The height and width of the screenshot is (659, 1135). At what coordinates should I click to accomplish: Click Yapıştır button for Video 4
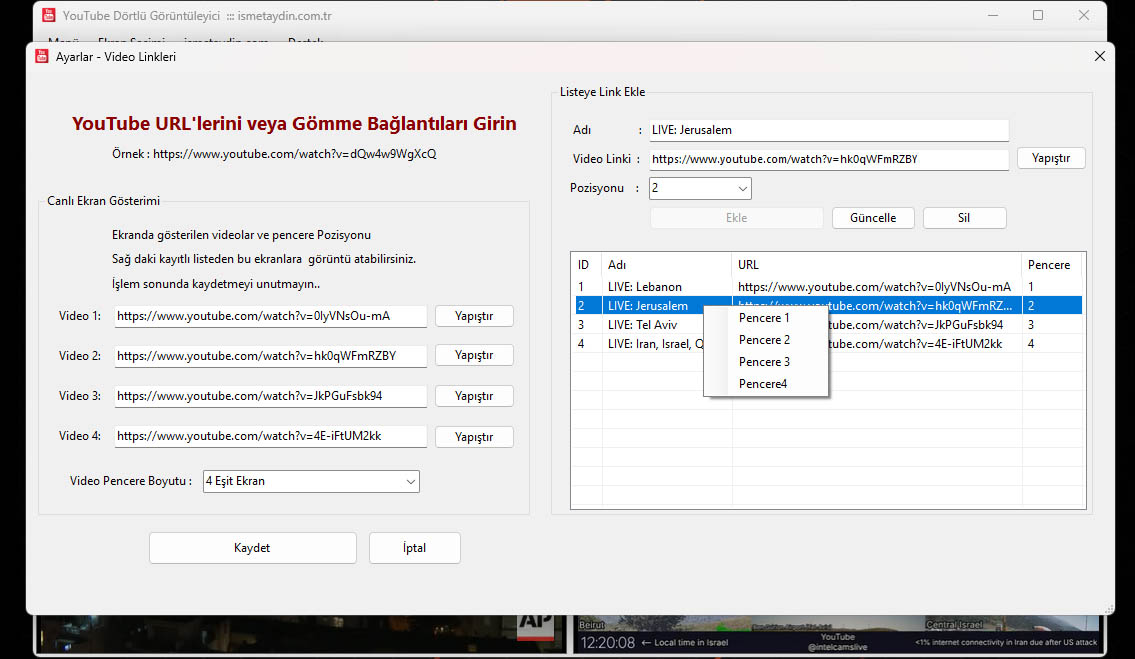coord(474,437)
